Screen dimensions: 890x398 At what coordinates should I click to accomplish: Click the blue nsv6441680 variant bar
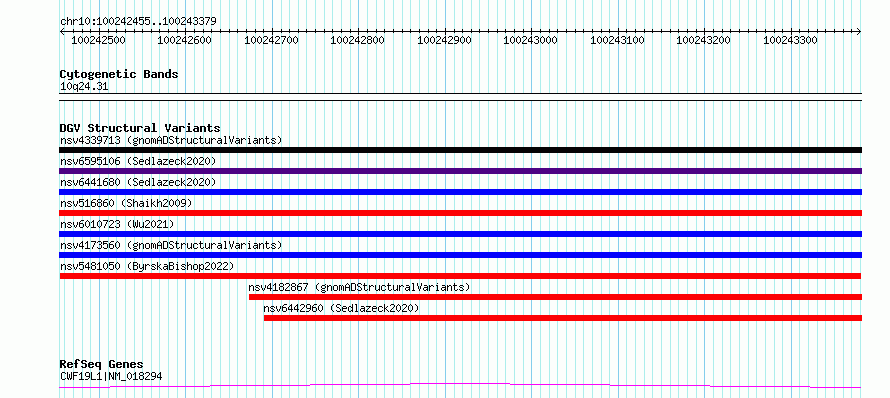point(460,192)
